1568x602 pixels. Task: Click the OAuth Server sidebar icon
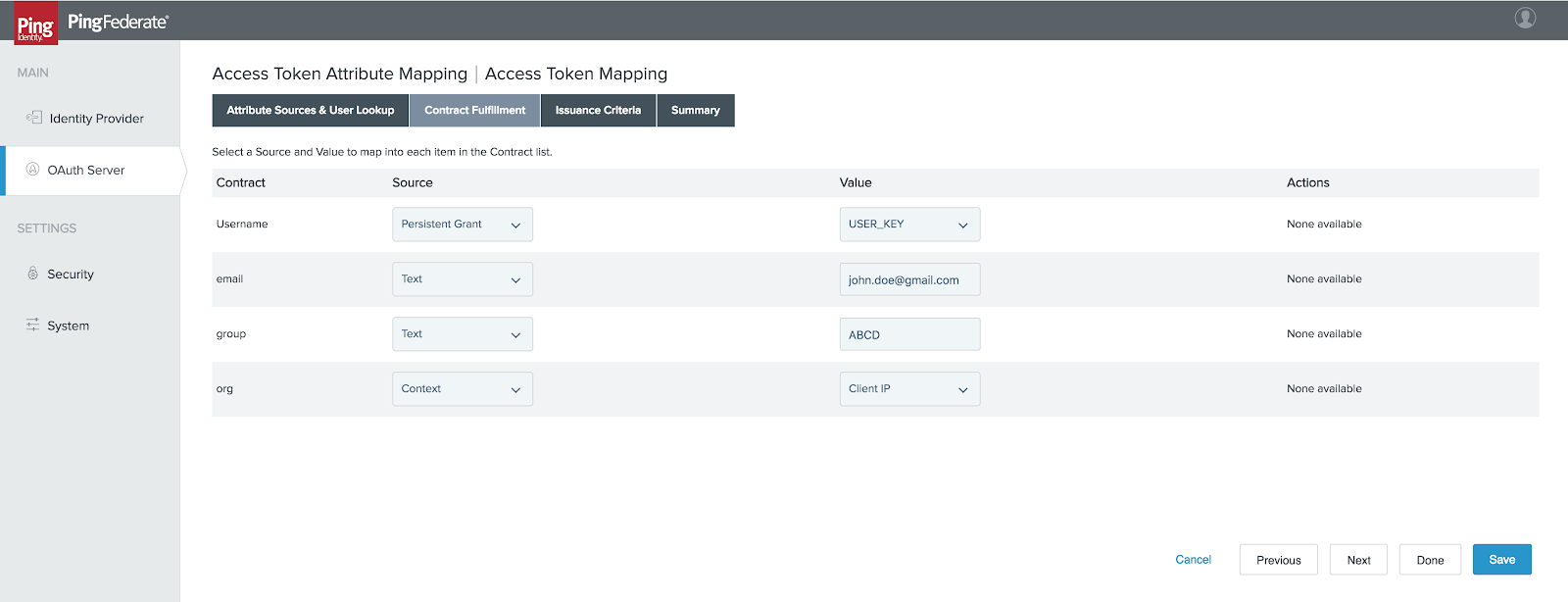point(32,170)
